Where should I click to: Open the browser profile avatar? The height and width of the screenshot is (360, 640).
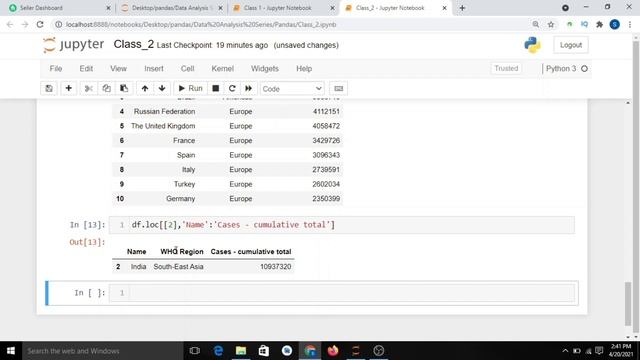pyautogui.click(x=615, y=24)
